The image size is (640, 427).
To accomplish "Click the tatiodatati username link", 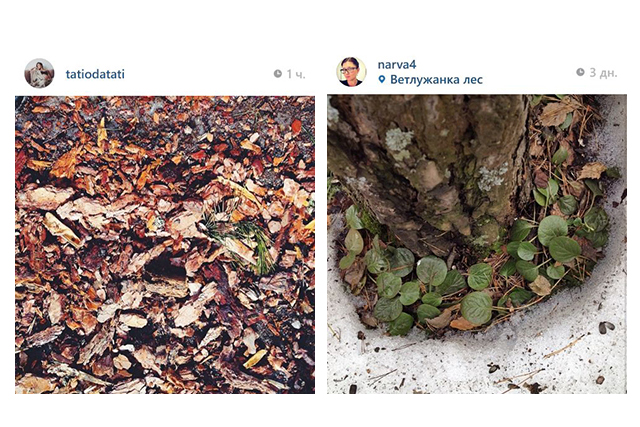I will (95, 74).
